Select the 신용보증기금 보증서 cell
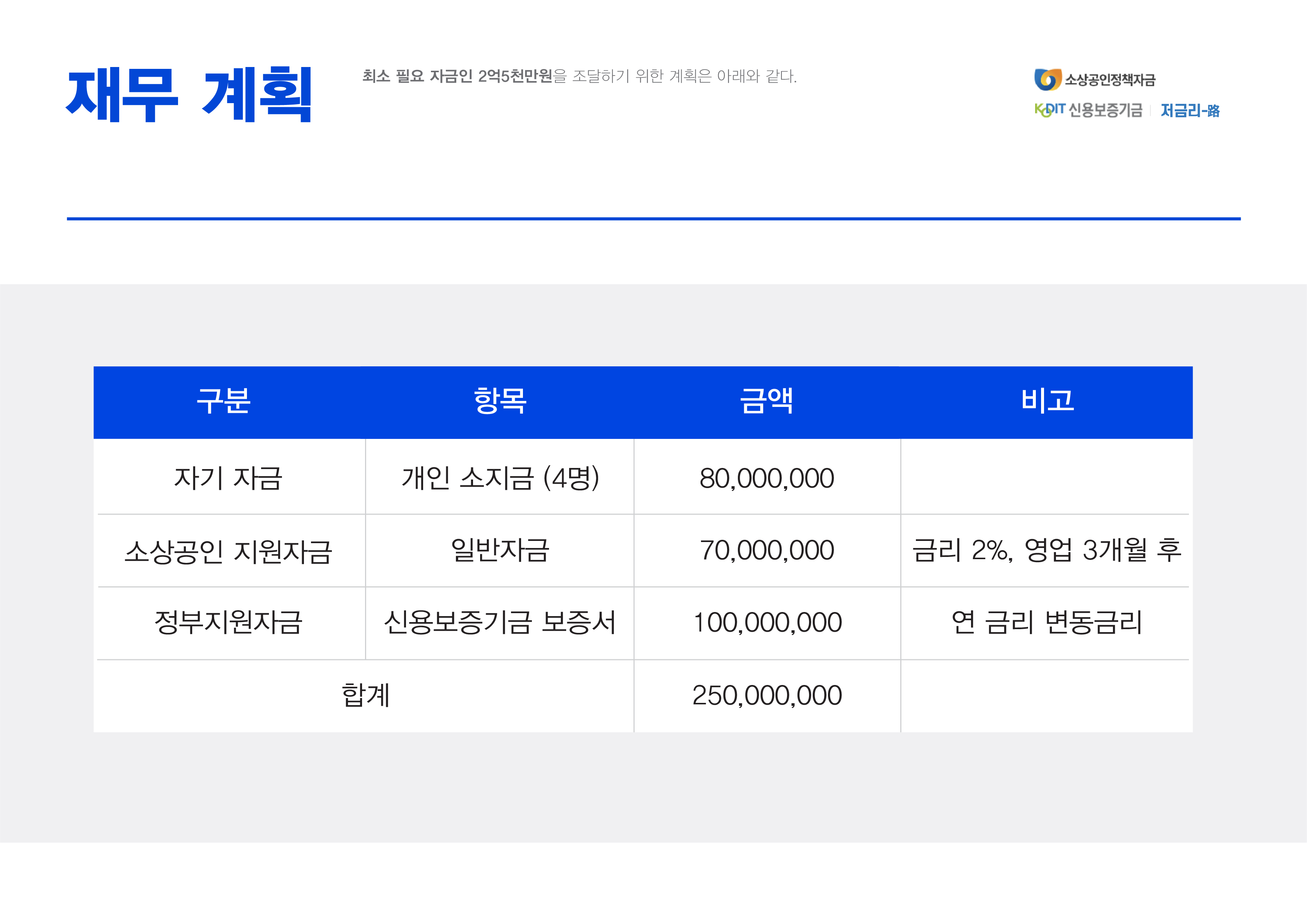Screen dimensions: 1307x924 click(500, 622)
